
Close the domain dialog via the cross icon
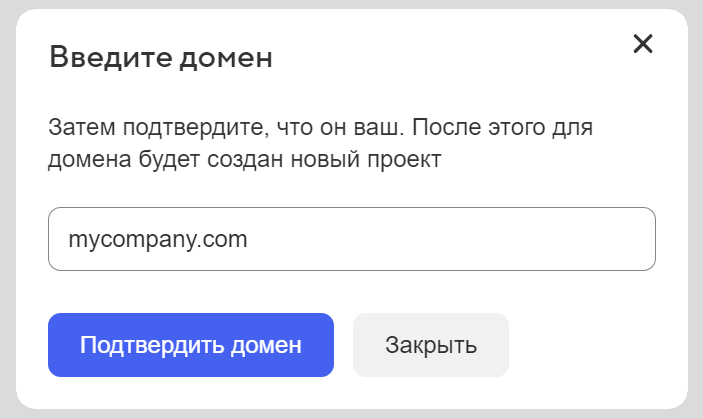click(x=642, y=43)
